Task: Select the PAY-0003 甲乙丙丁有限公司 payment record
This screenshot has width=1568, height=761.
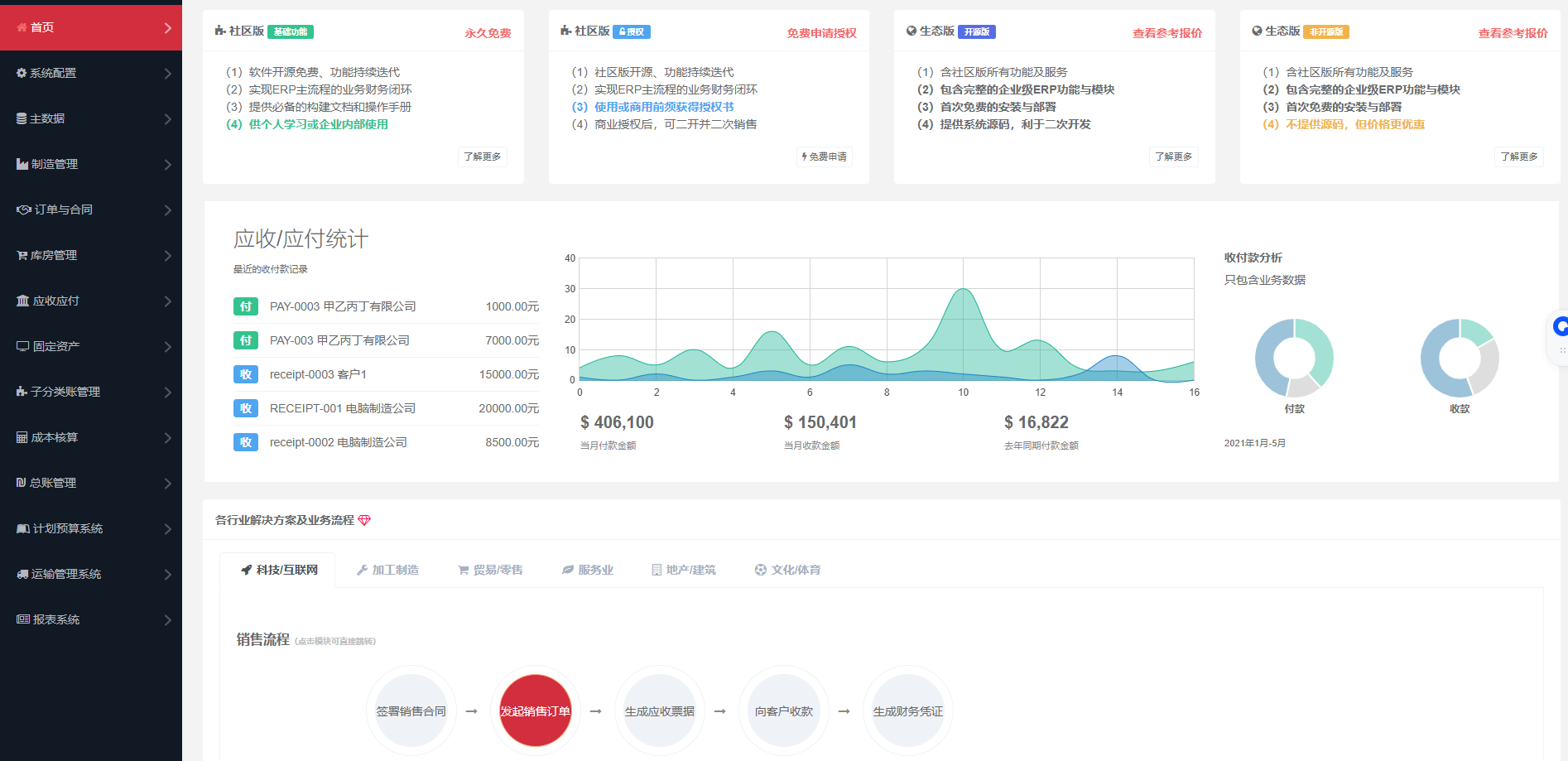Action: (343, 306)
